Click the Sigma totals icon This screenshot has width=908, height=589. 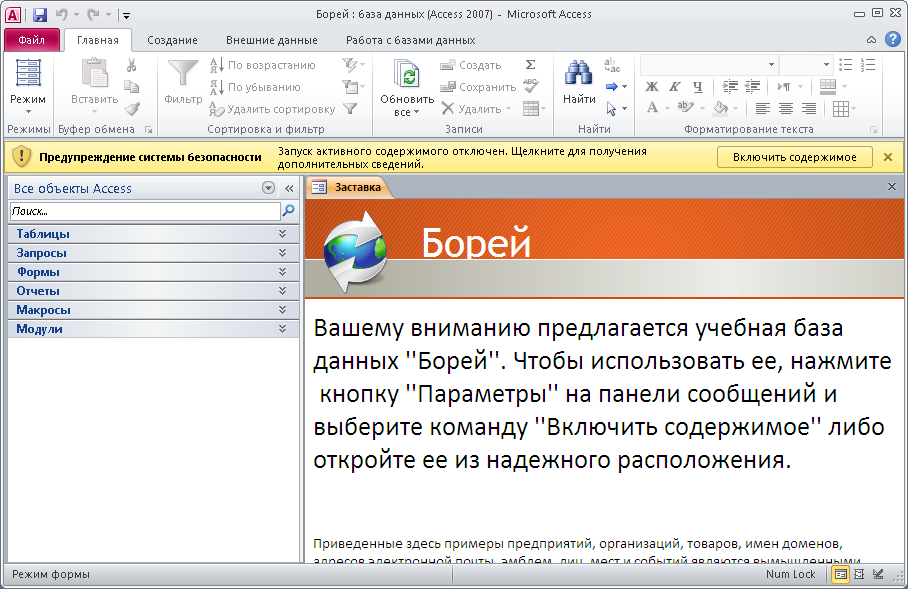530,65
